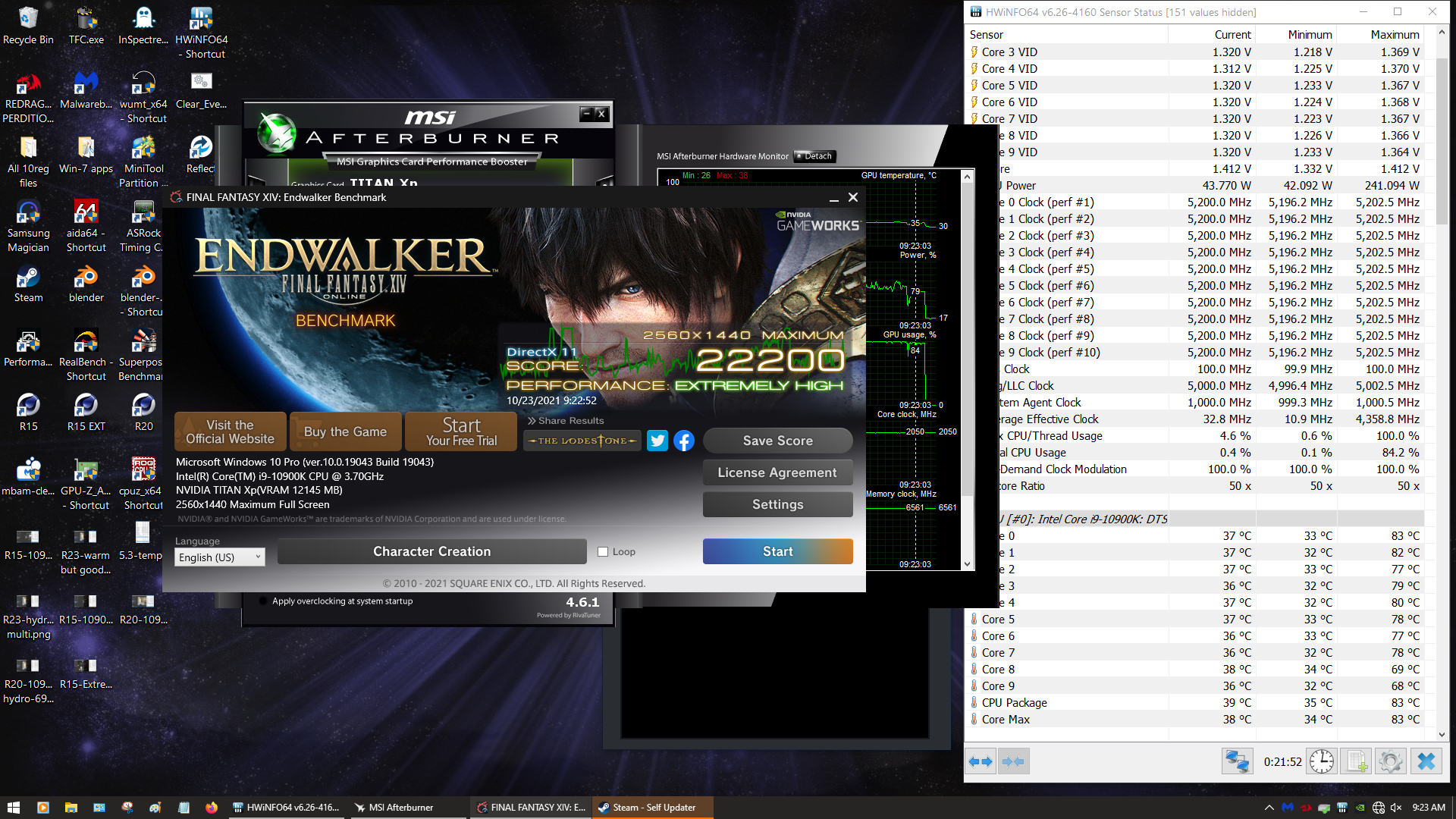Minimize the MSI Afterburner window
The height and width of the screenshot is (819, 1456).
click(586, 114)
